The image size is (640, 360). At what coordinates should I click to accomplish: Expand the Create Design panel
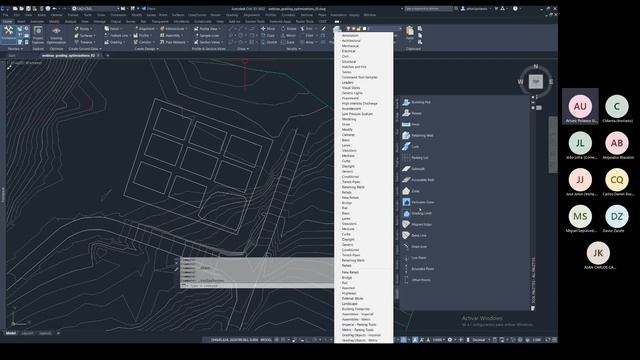pyautogui.click(x=146, y=49)
